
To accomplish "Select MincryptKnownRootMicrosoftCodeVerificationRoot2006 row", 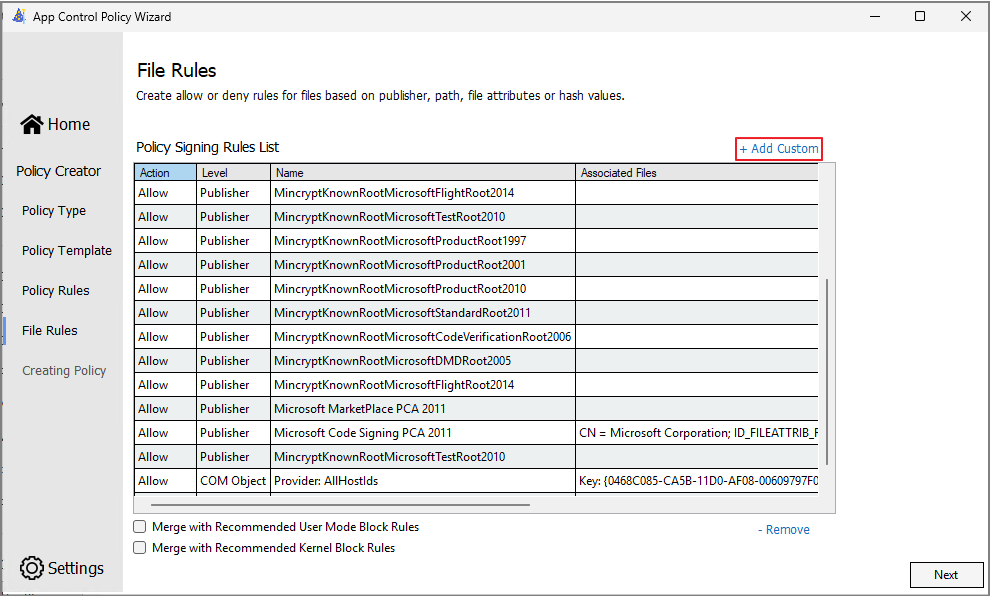I will click(x=476, y=337).
